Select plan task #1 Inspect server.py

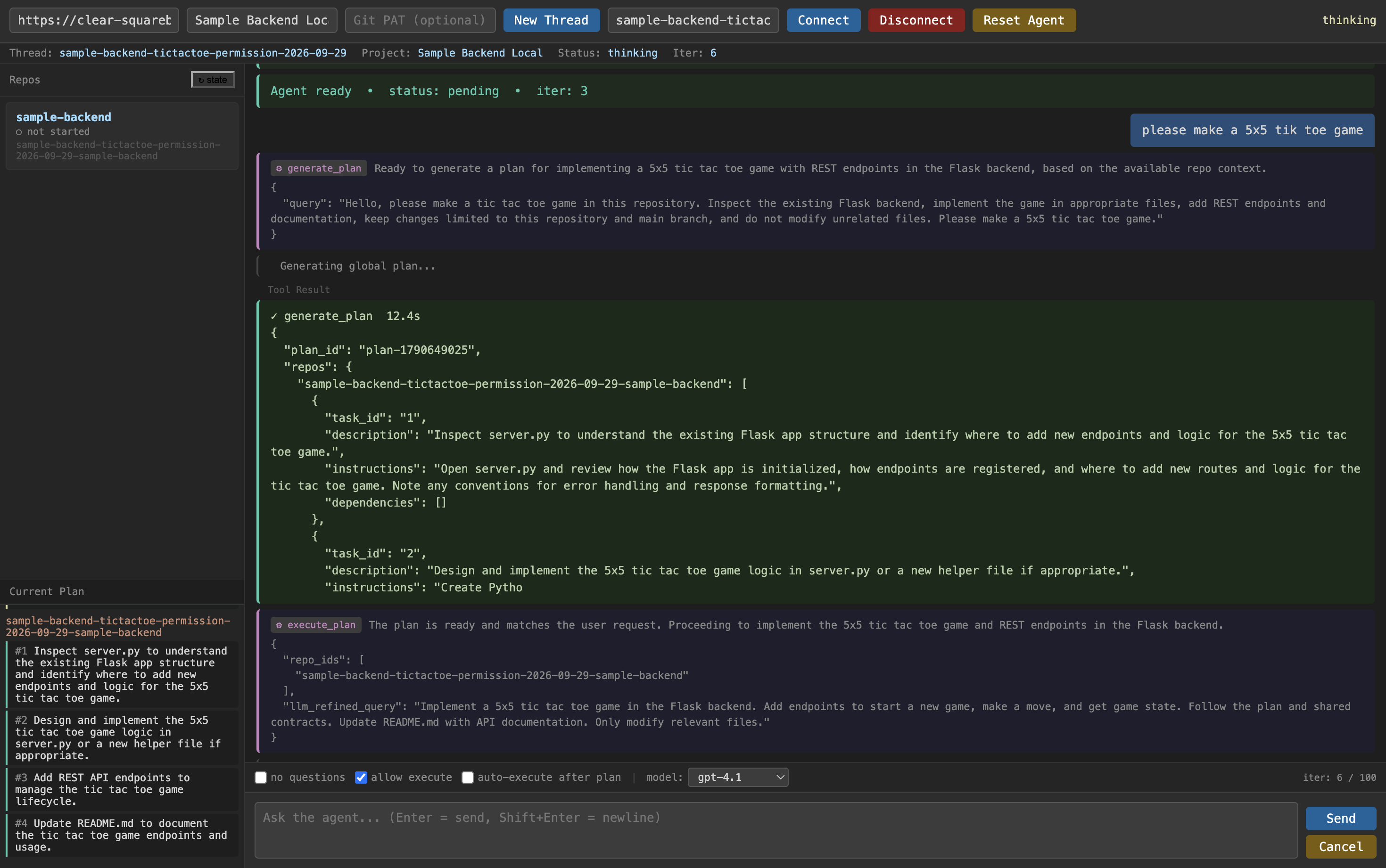(122, 674)
